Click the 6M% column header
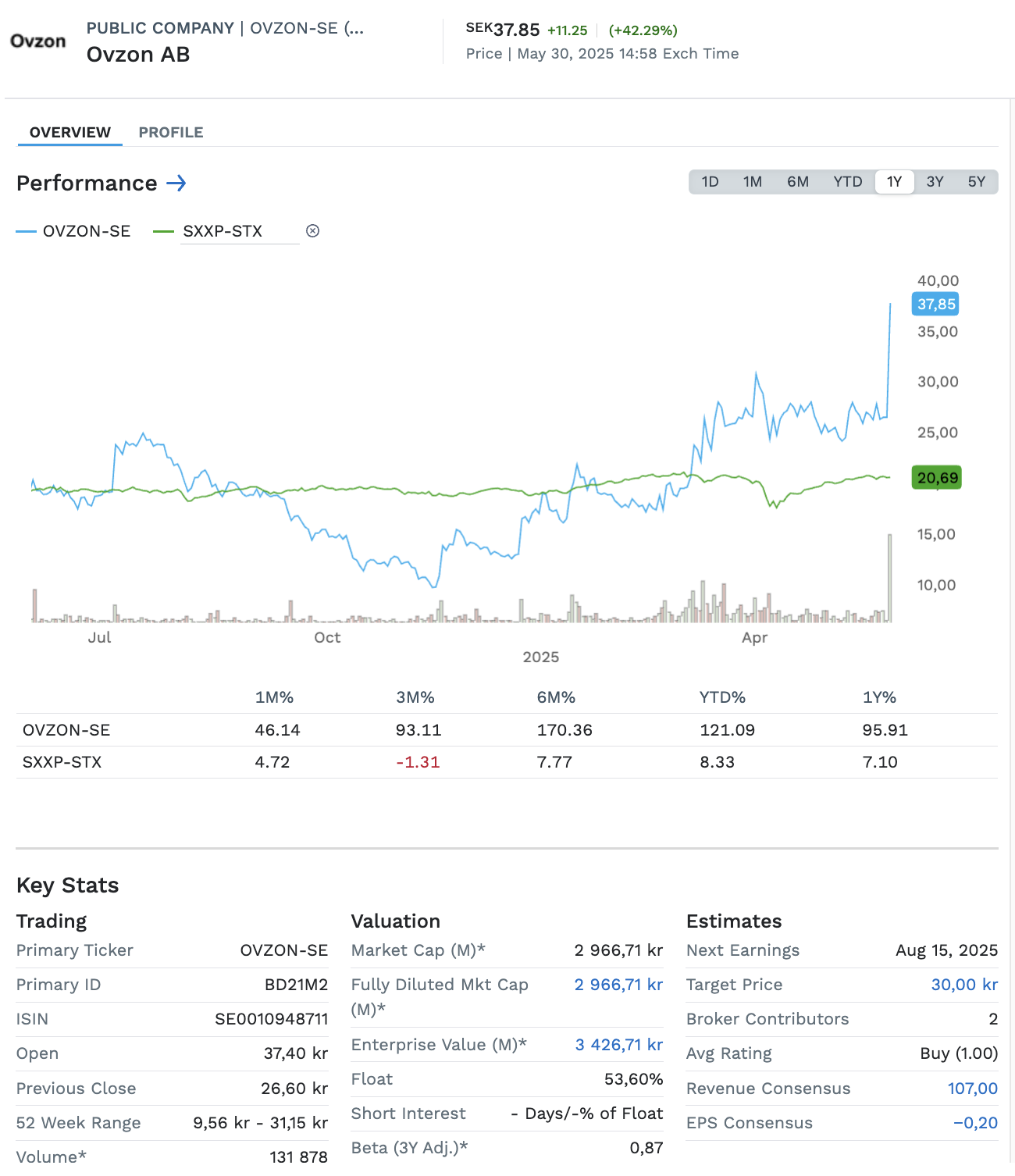The height and width of the screenshot is (1176, 1015). pyautogui.click(x=556, y=697)
